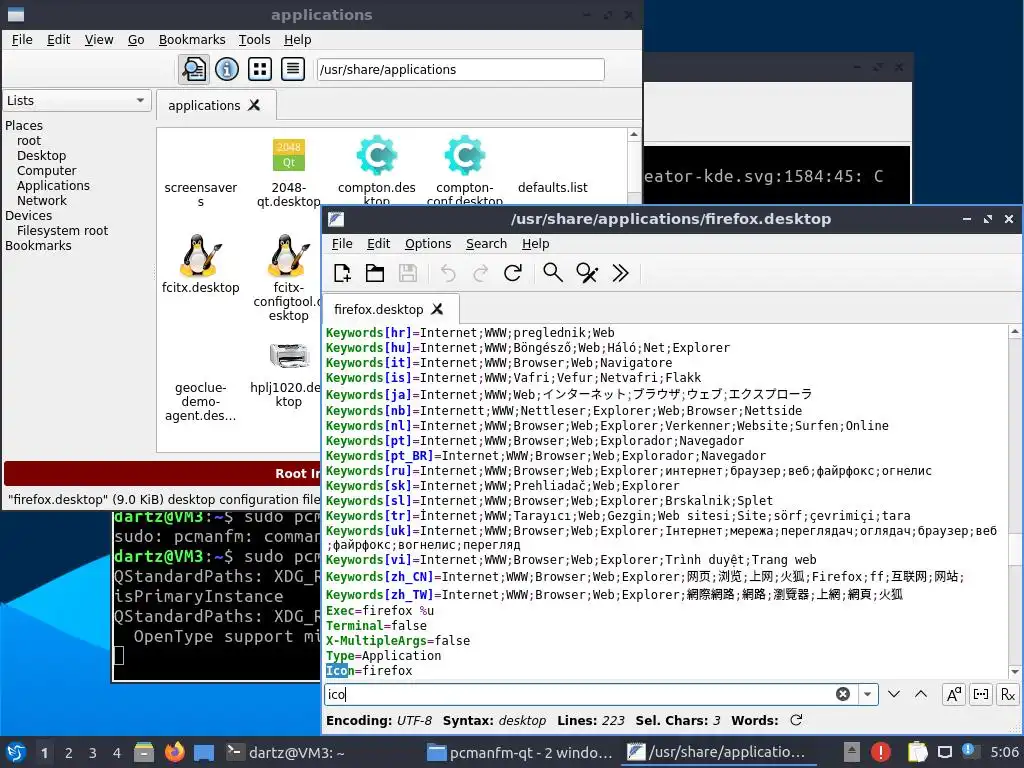Select the compton-conf.desktop file icon
Image resolution: width=1024 pixels, height=768 pixels.
pyautogui.click(x=465, y=155)
